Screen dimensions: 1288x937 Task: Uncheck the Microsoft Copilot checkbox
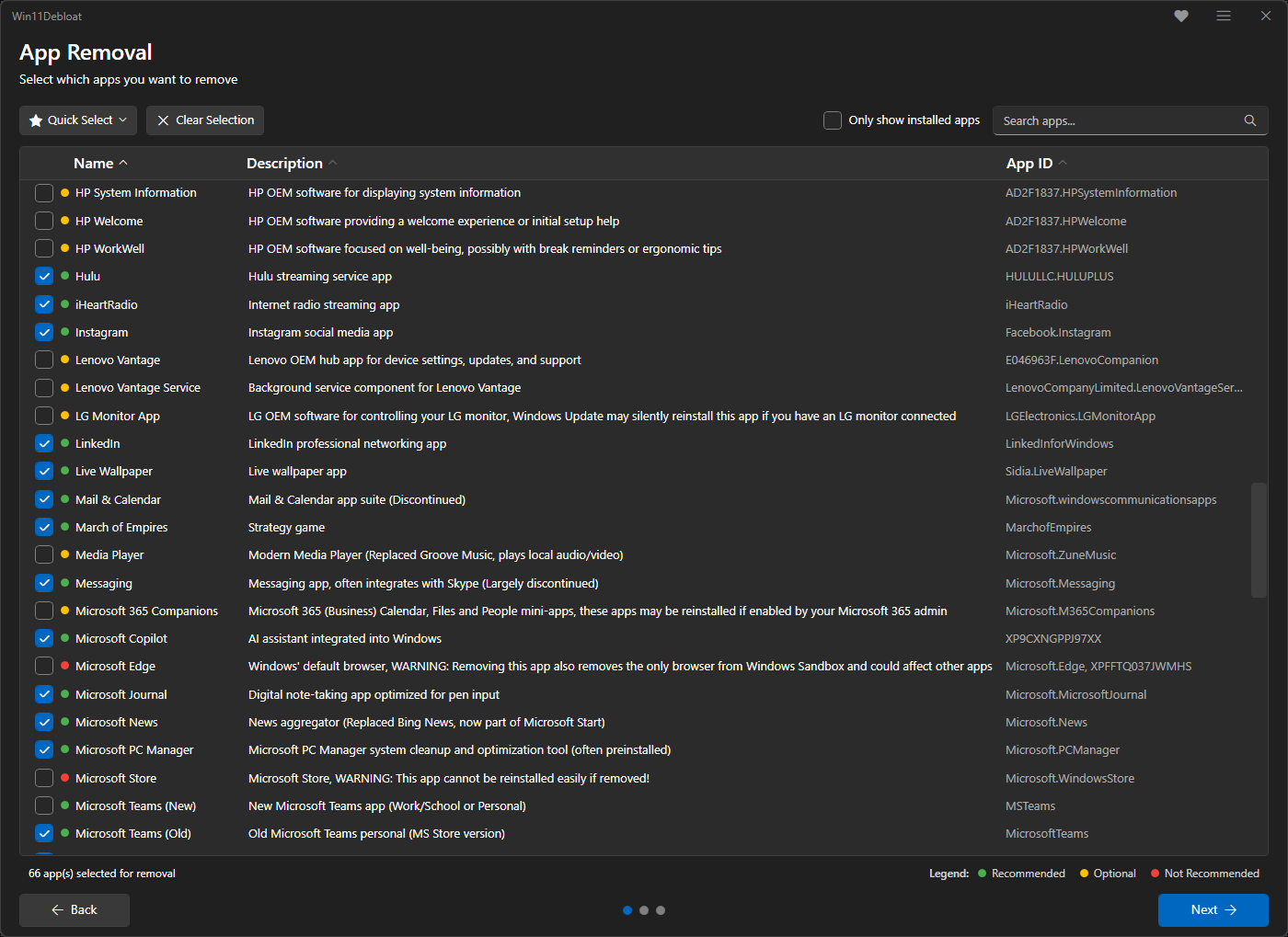(44, 638)
